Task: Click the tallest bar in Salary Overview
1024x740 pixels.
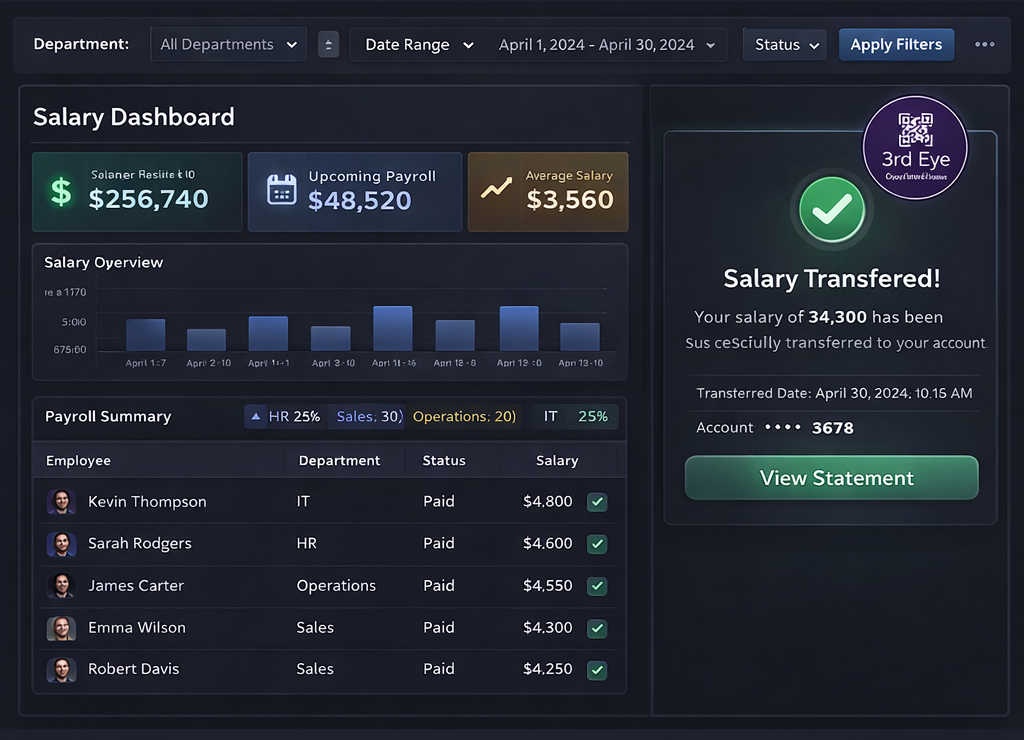Action: tap(393, 328)
